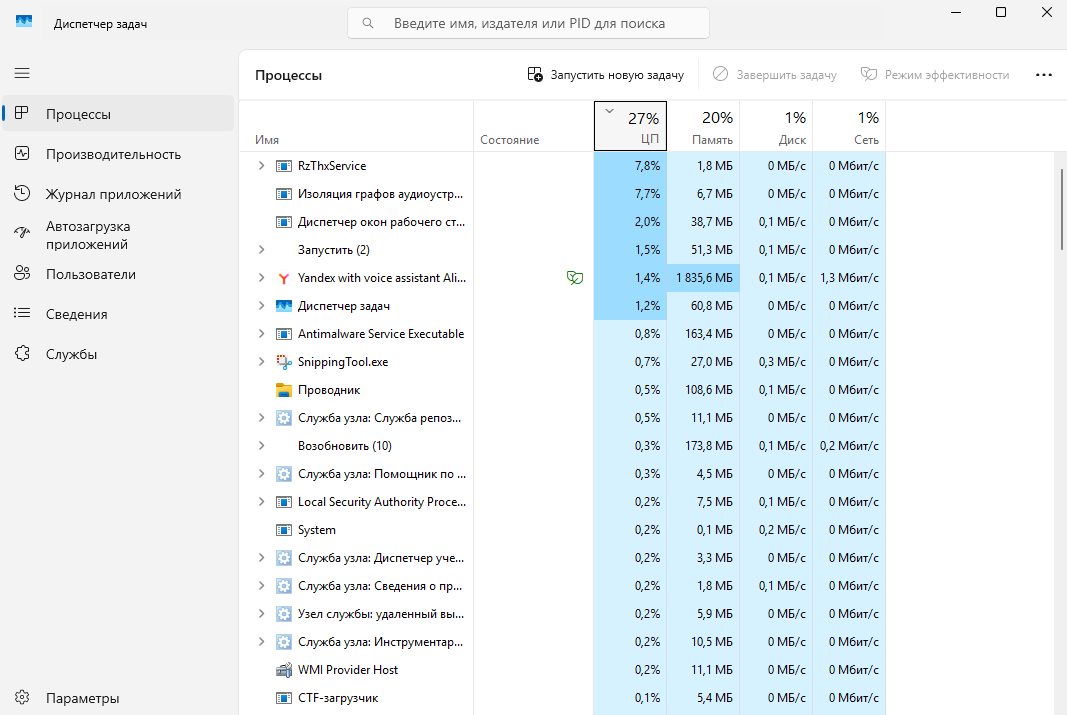
Task: Click the Yandex browser process icon
Action: tap(283, 278)
